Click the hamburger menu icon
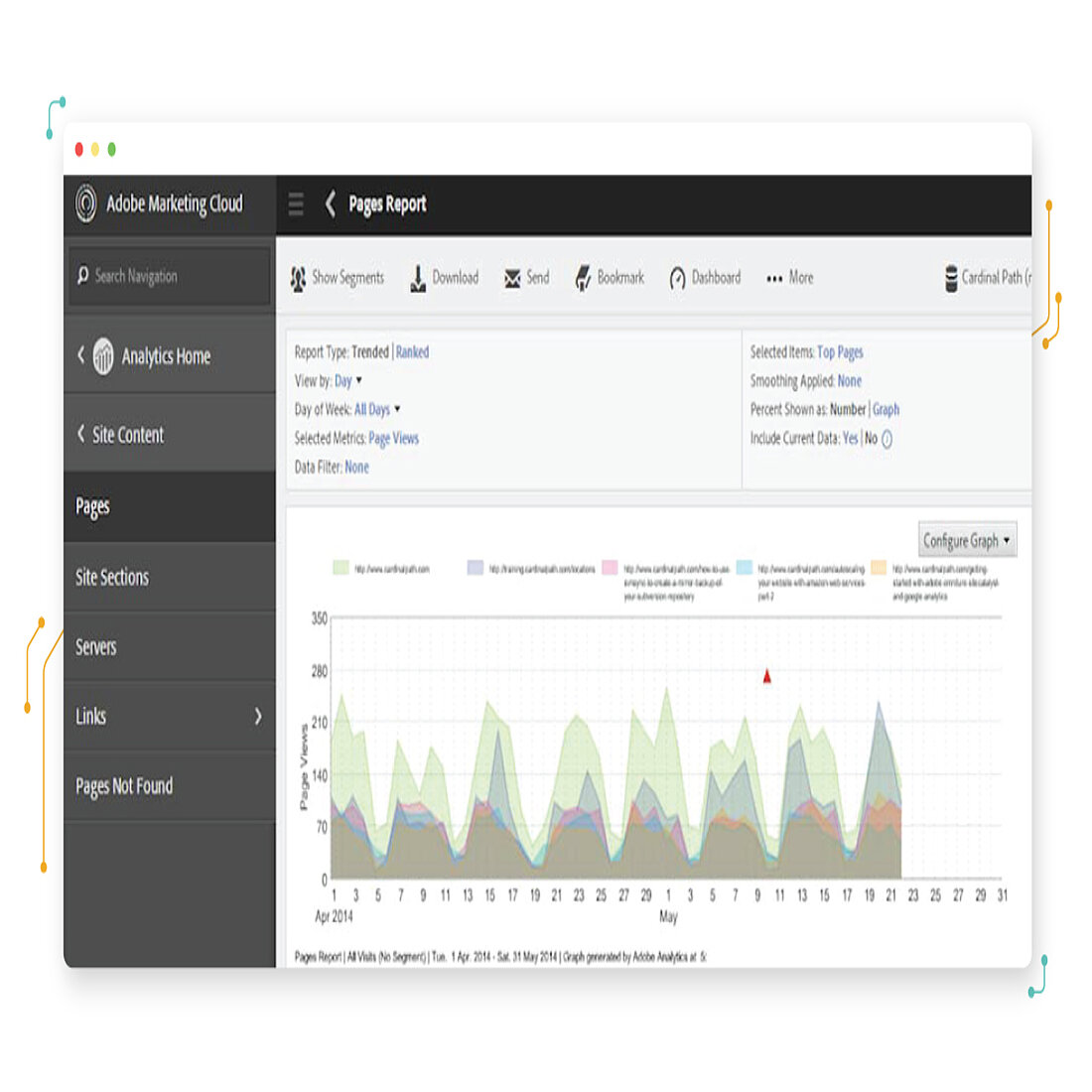The width and height of the screenshot is (1092, 1092). (296, 205)
